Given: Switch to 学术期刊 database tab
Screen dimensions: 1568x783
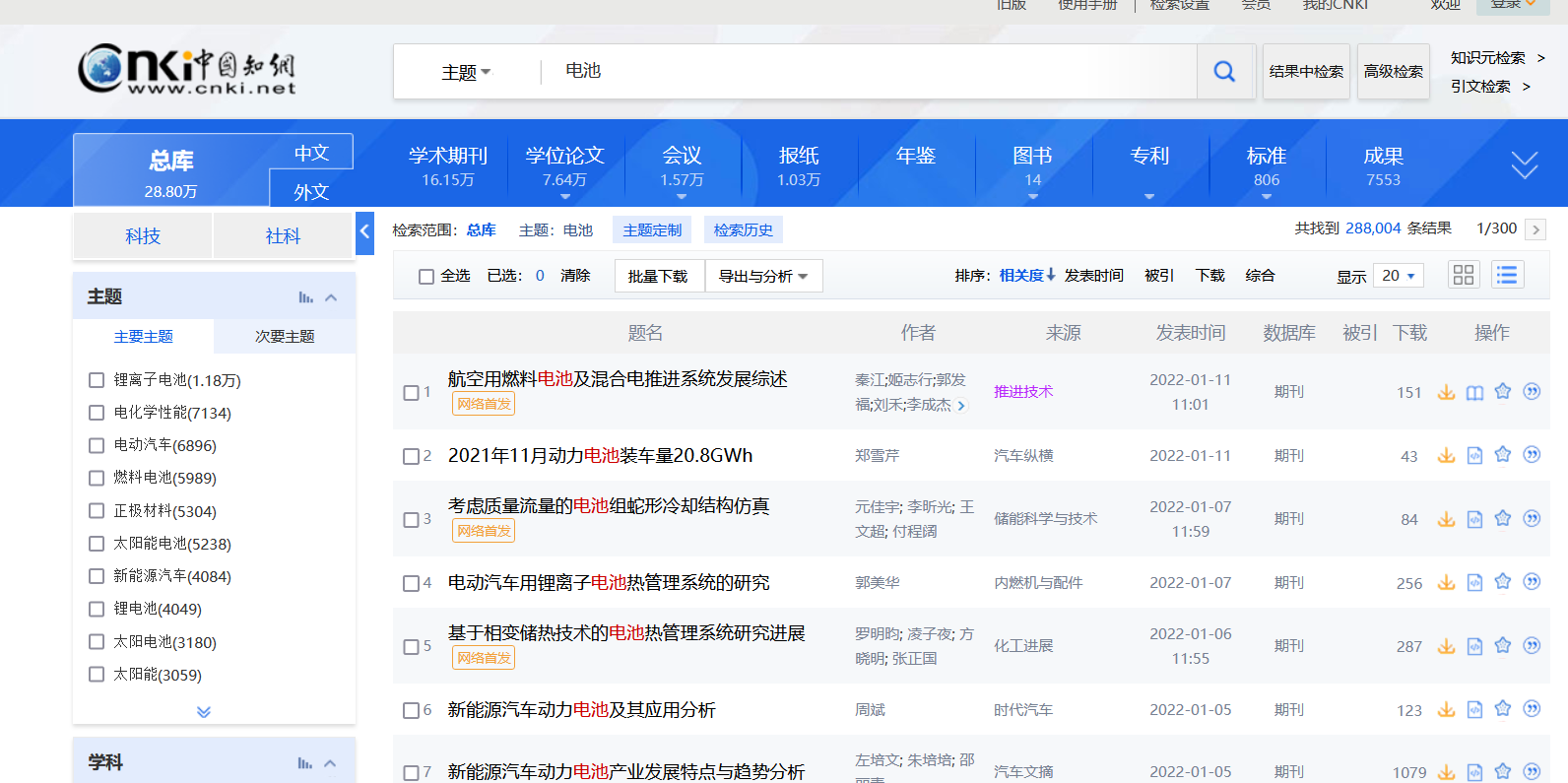Looking at the screenshot, I should tap(448, 165).
